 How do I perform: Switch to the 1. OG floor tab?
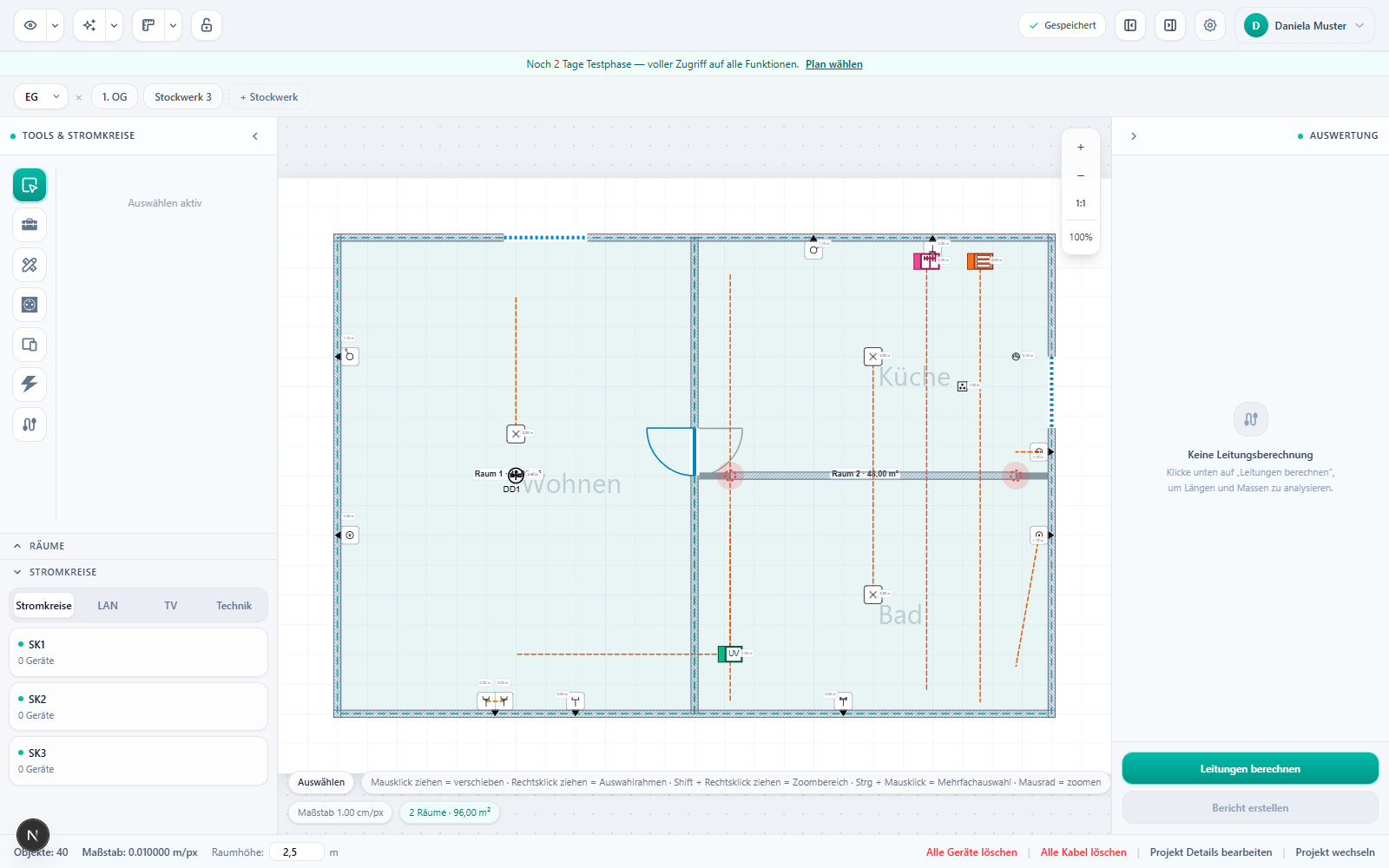coord(115,97)
